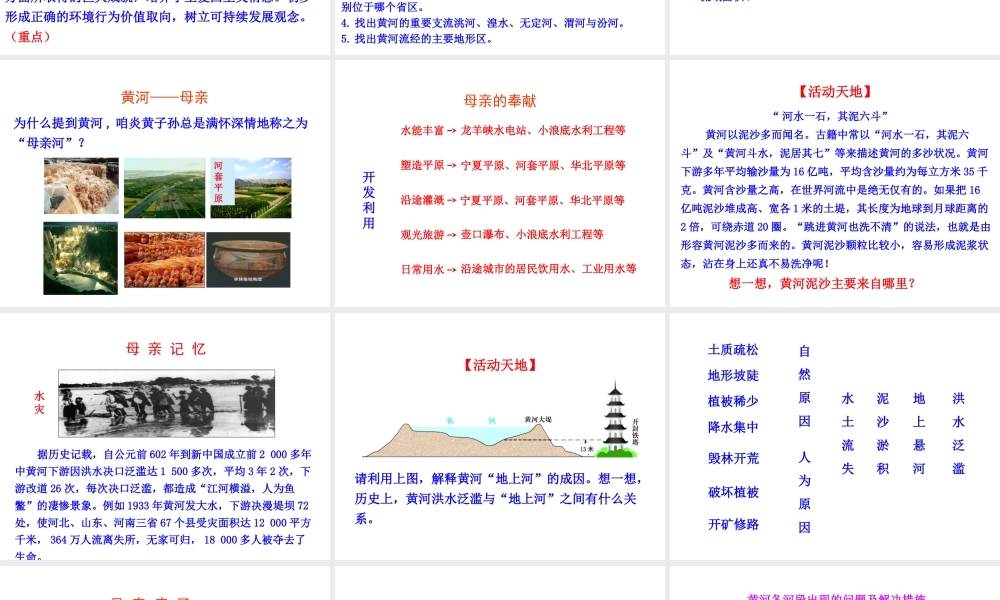
Task: Click the vertical 地上悬河 column
Action: (x=919, y=434)
